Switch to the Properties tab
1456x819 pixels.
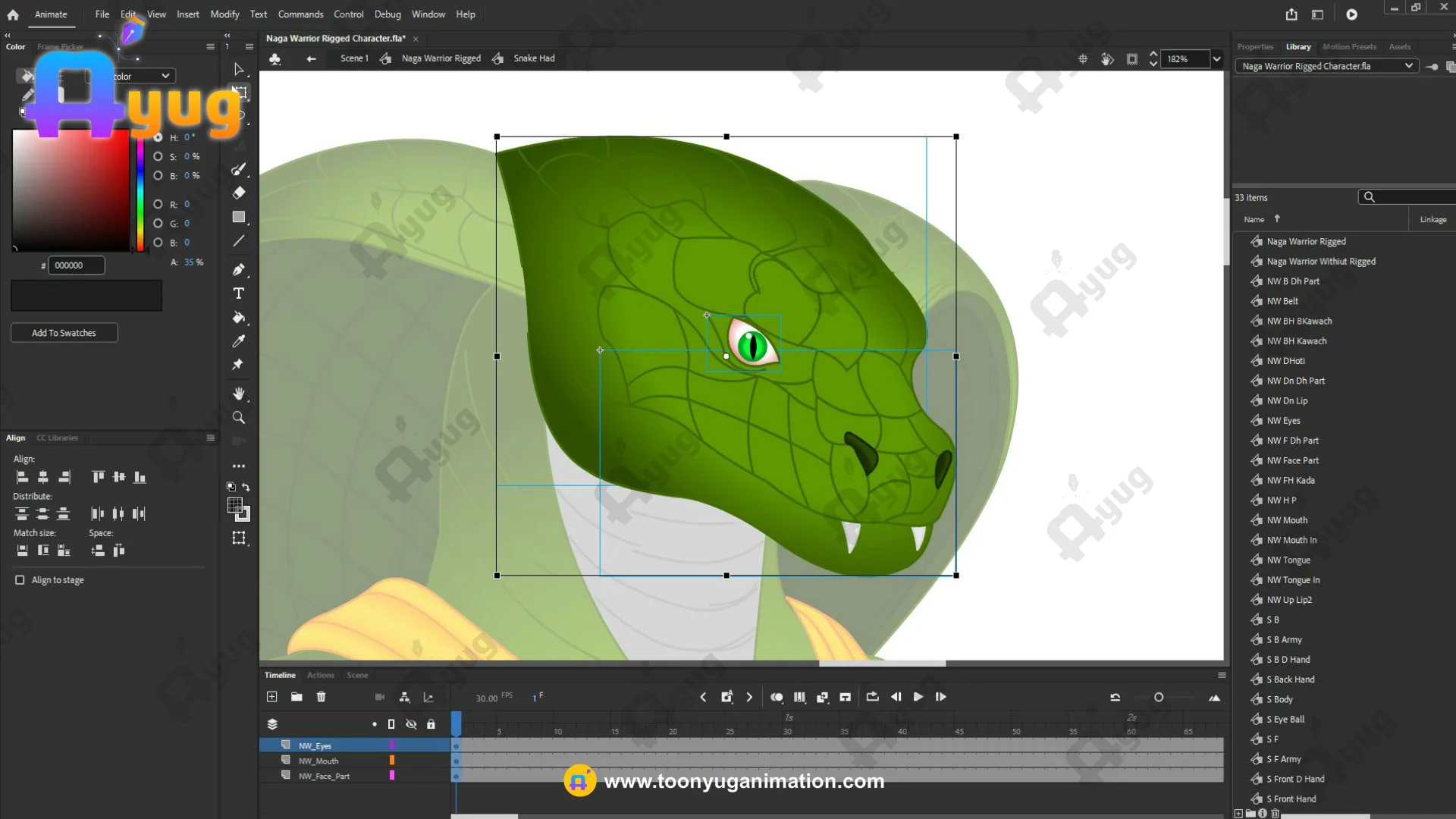point(1255,47)
